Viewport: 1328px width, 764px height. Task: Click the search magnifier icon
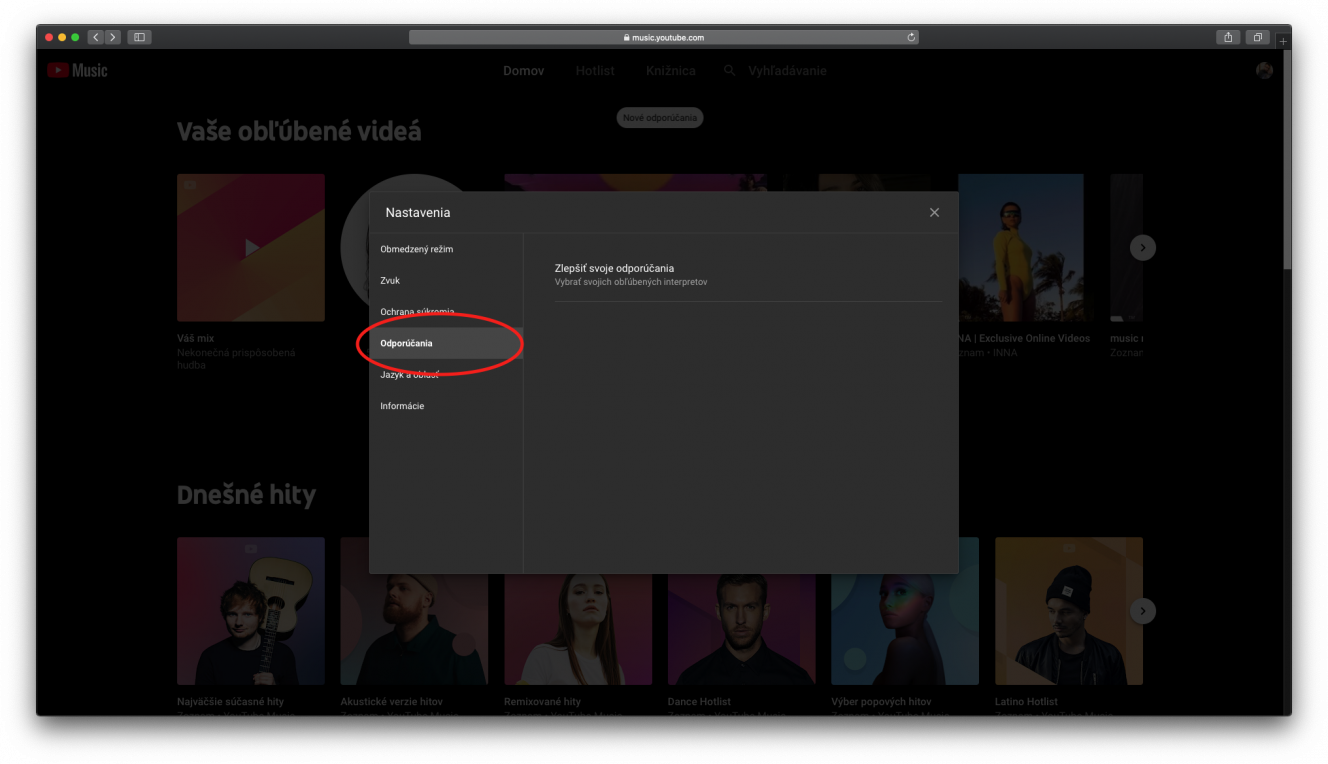point(730,71)
